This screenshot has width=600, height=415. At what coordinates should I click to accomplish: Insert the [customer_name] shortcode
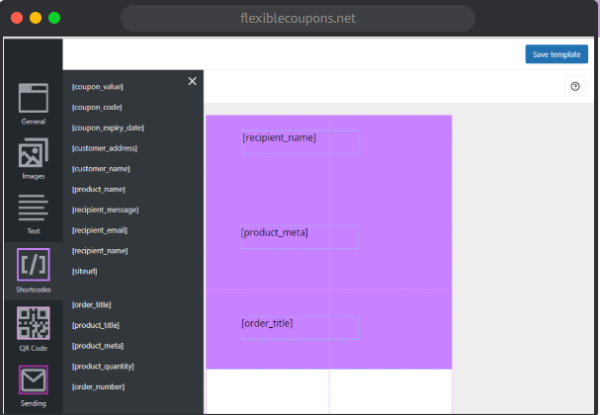(x=101, y=169)
